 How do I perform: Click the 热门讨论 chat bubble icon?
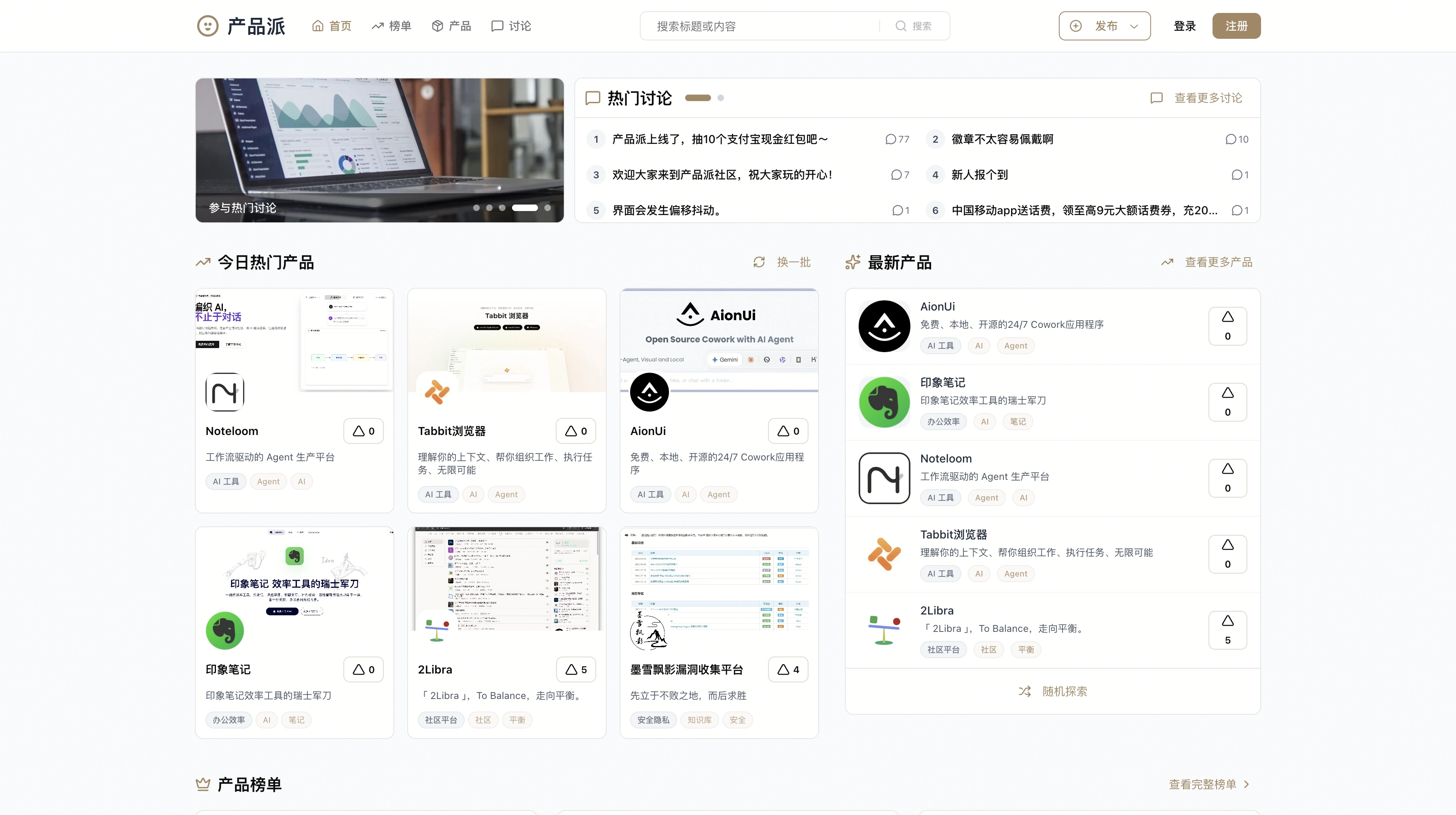coord(592,98)
